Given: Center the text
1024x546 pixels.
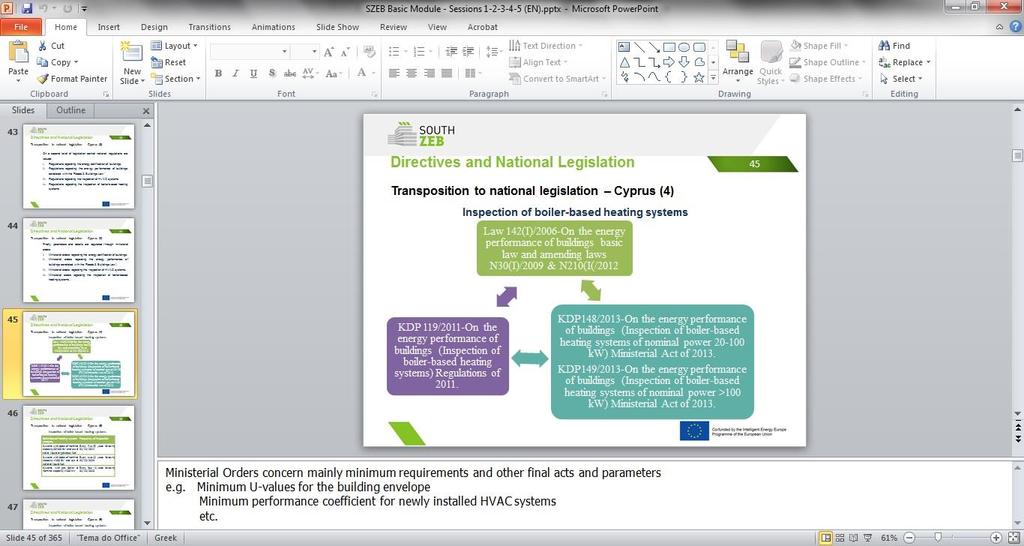Looking at the screenshot, I should [x=411, y=73].
